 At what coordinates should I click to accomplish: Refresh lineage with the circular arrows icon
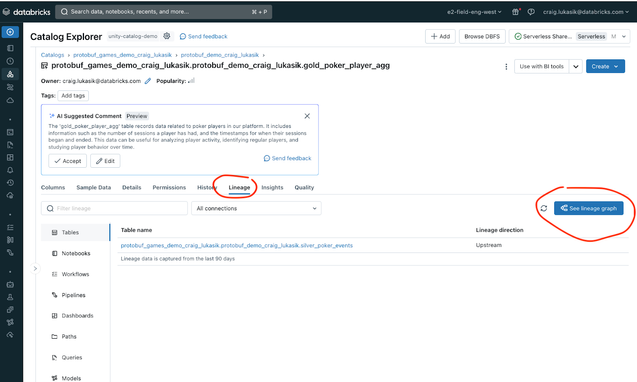544,208
